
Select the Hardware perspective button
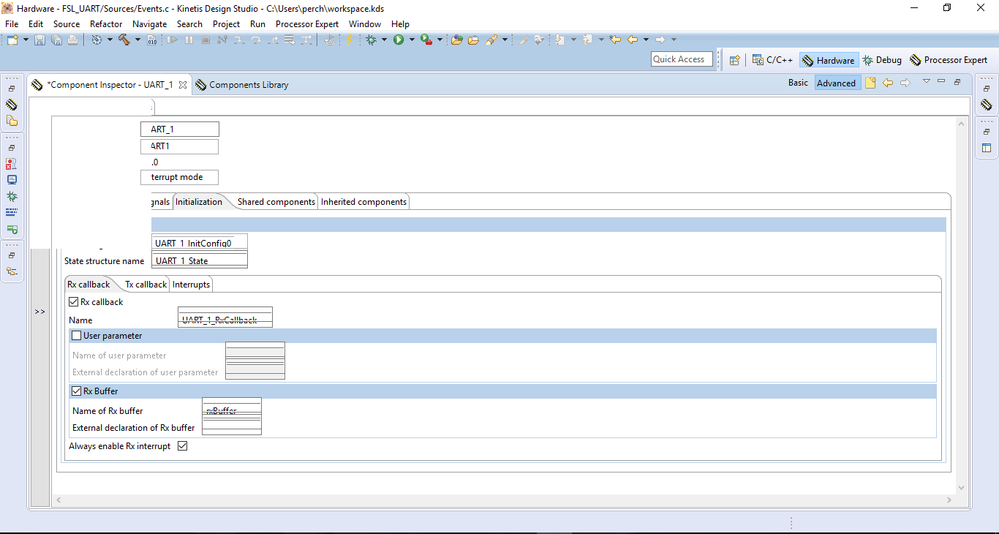pyautogui.click(x=829, y=60)
